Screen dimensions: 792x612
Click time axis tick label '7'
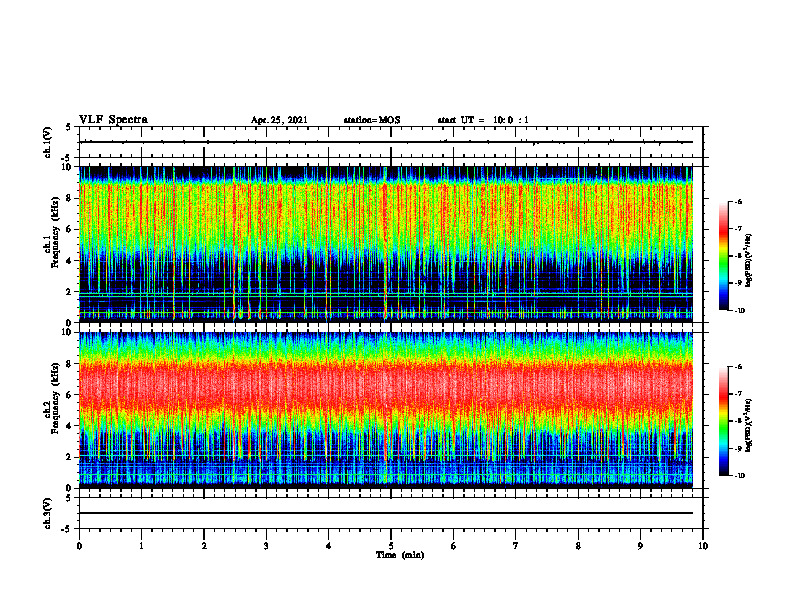click(x=516, y=546)
